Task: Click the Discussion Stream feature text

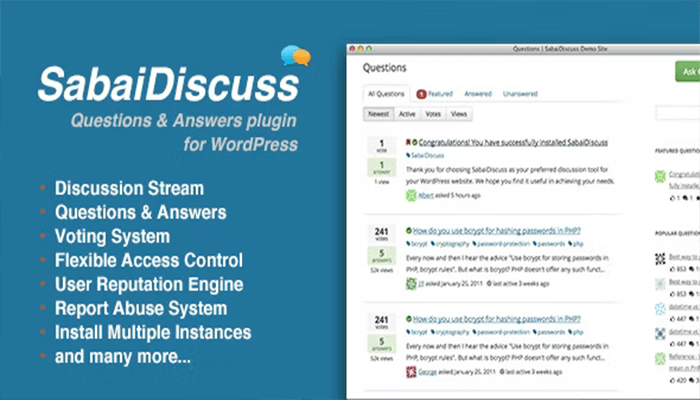Action: click(x=129, y=188)
